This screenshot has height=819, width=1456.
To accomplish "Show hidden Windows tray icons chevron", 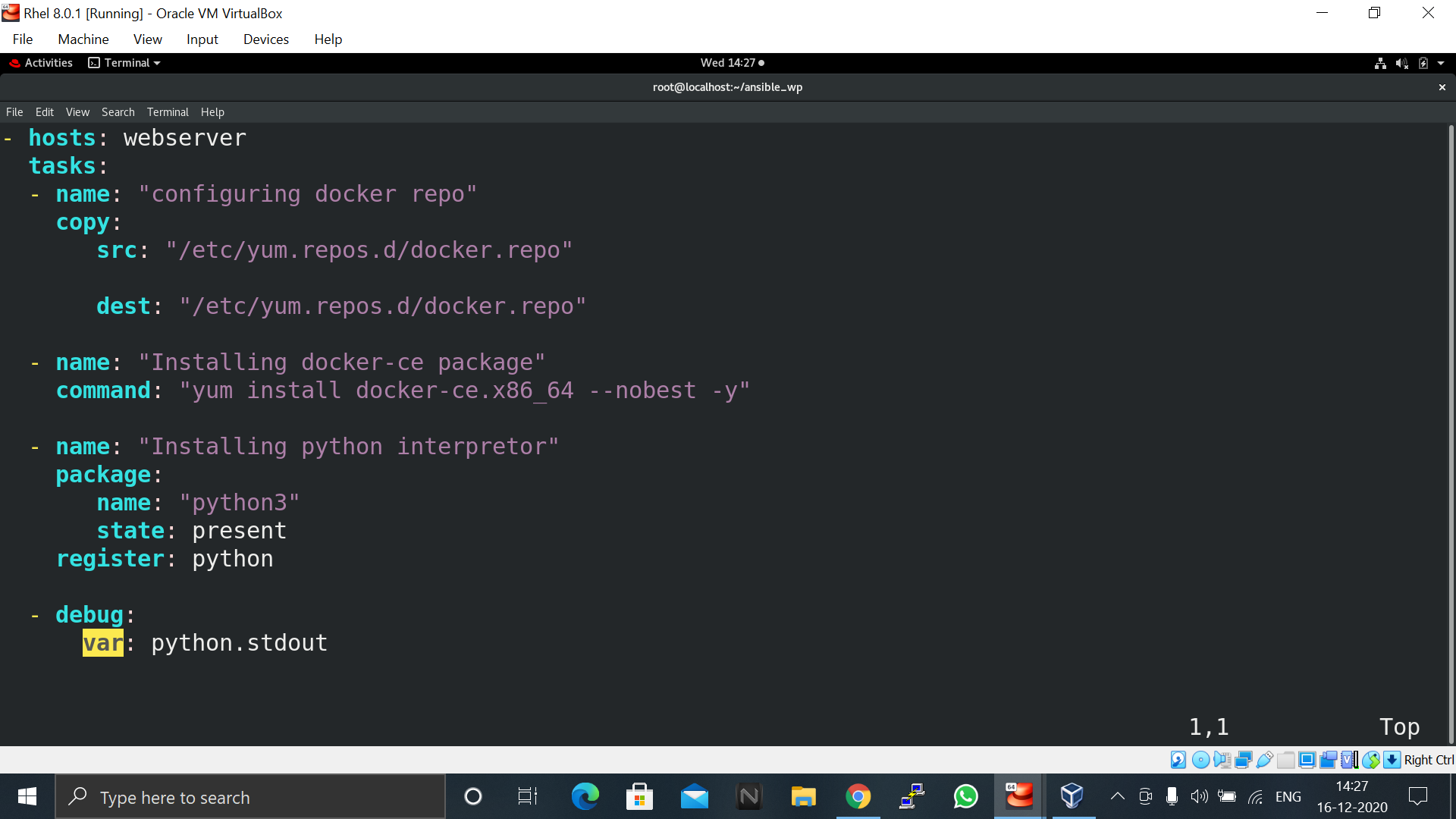I will click(x=1117, y=796).
